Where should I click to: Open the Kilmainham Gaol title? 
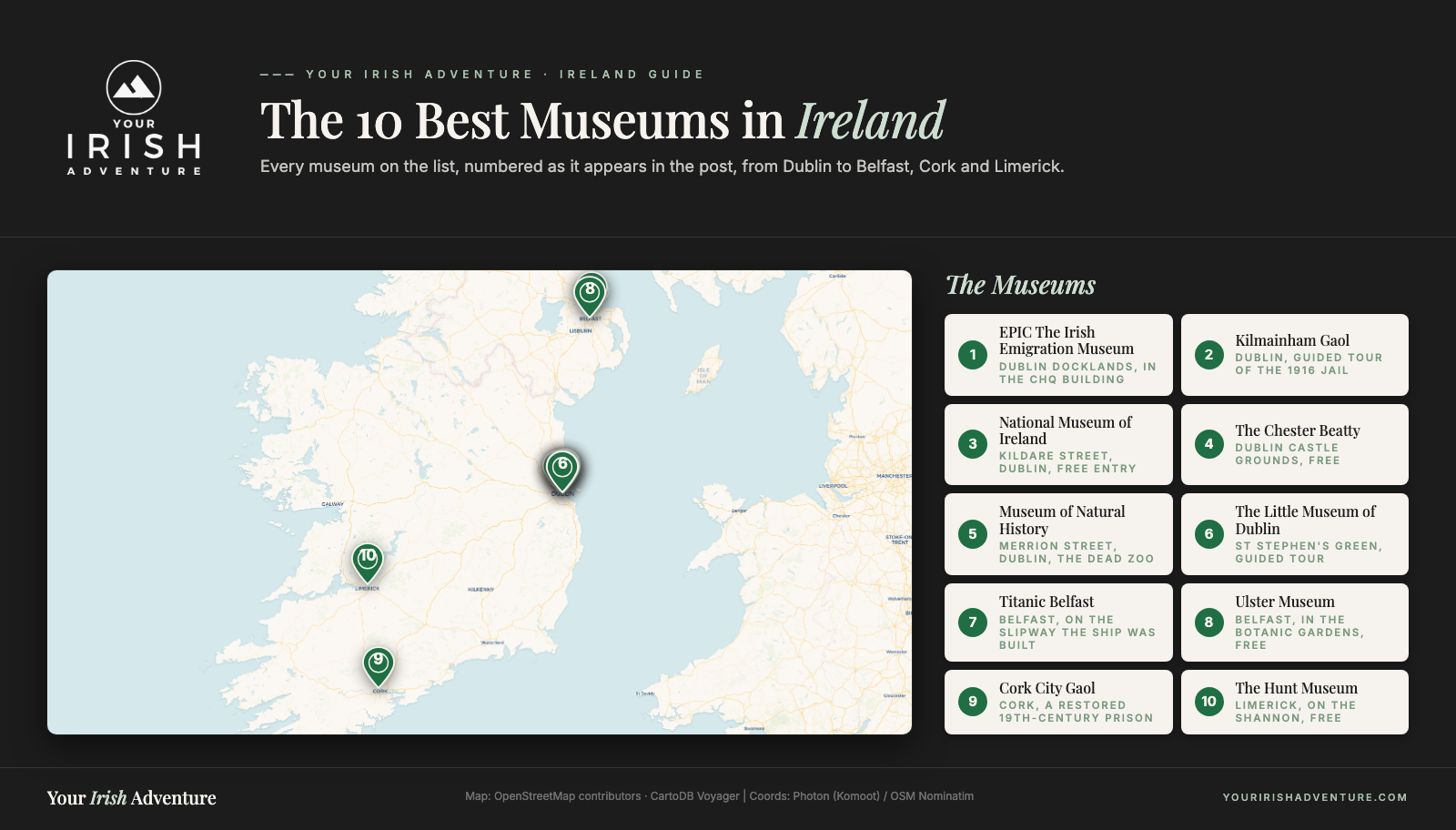(x=1292, y=340)
